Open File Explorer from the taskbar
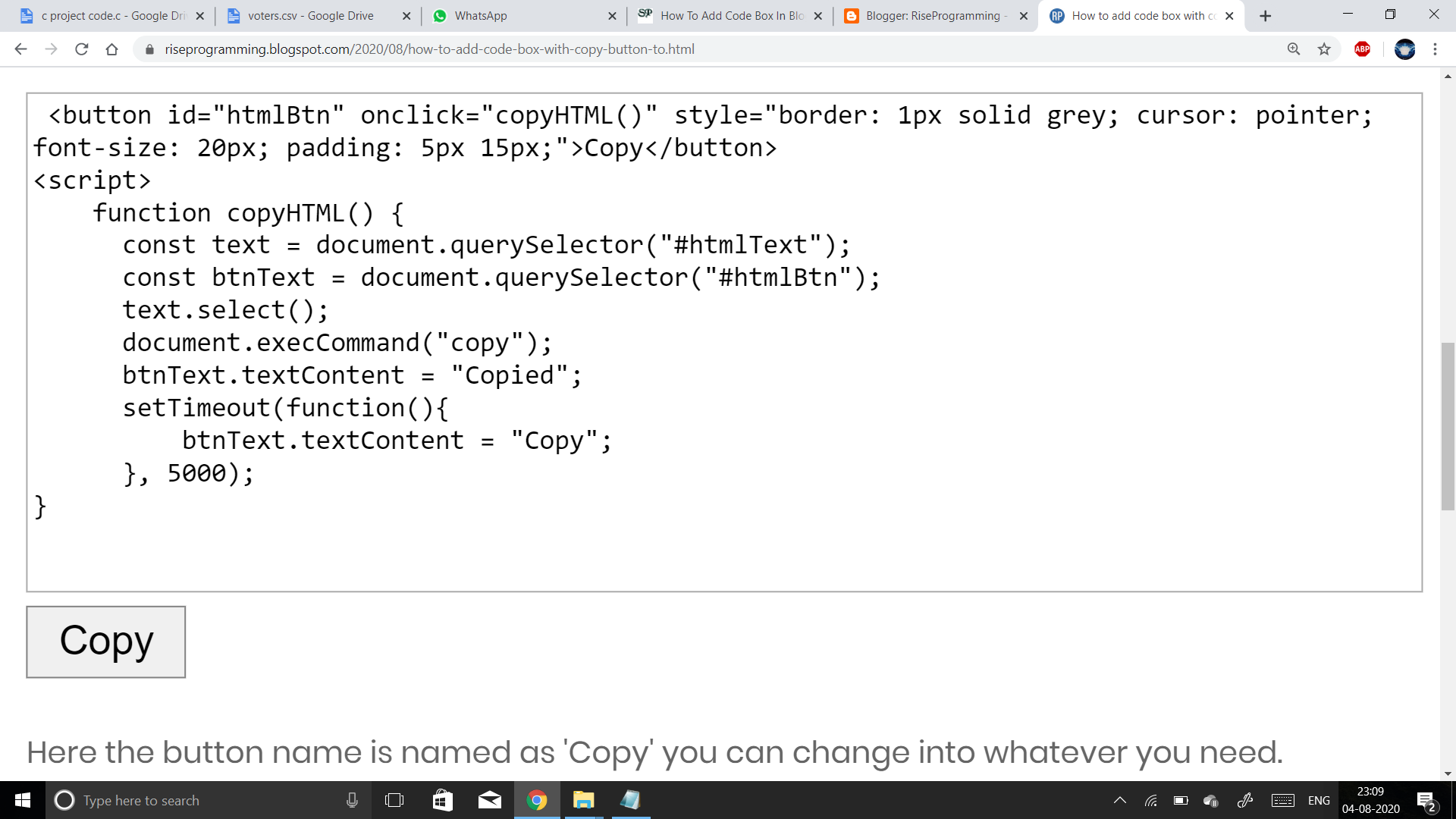 pyautogui.click(x=582, y=800)
